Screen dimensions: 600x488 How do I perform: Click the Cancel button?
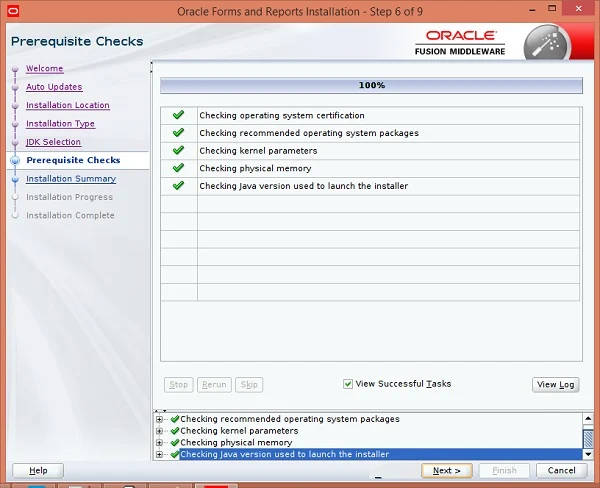tap(561, 470)
